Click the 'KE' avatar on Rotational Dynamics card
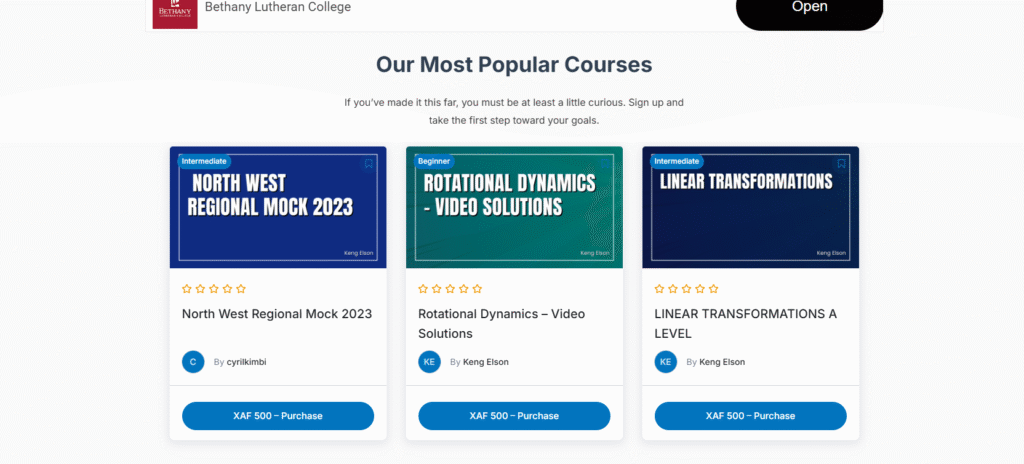Image resolution: width=1024 pixels, height=464 pixels. 429,362
